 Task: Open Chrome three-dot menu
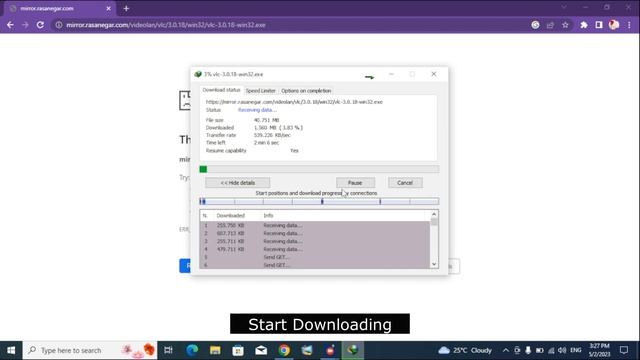click(629, 25)
